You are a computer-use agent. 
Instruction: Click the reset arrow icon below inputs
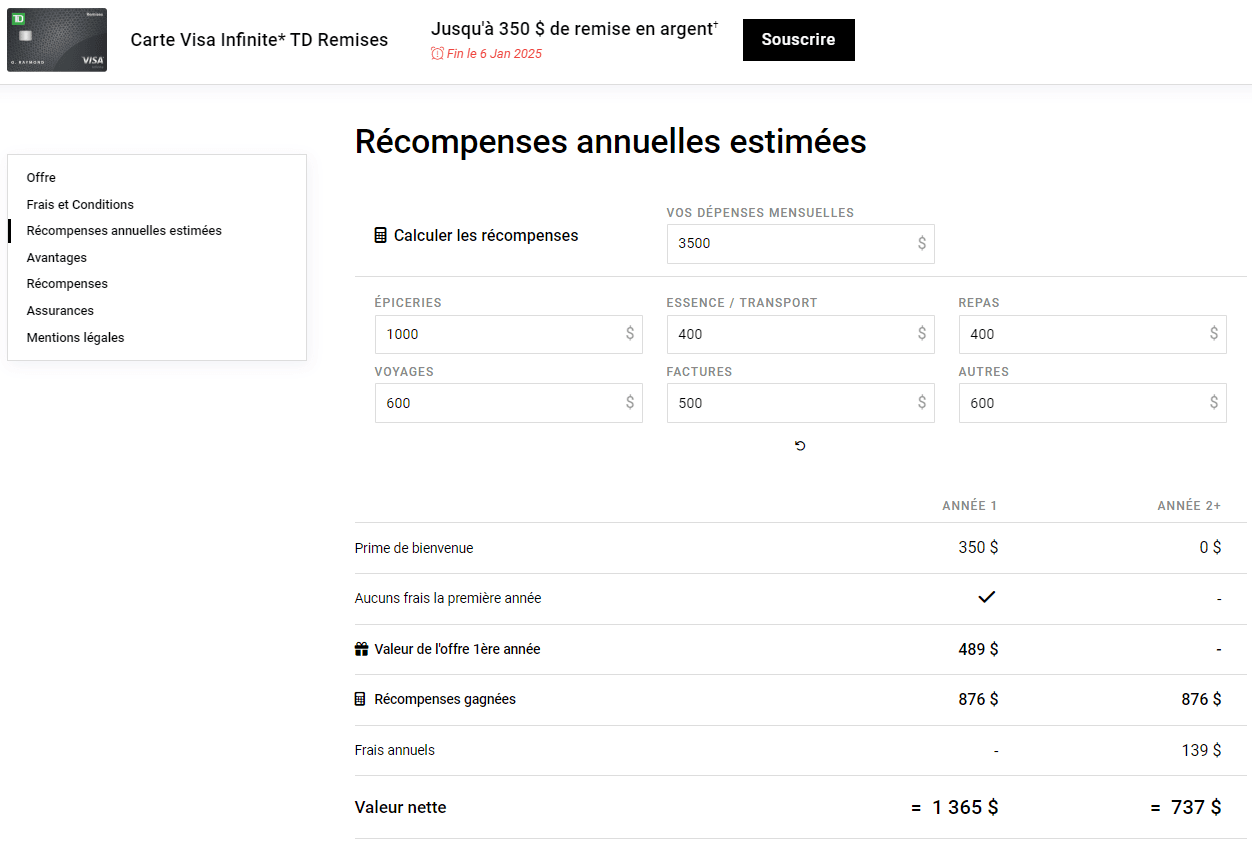[800, 446]
